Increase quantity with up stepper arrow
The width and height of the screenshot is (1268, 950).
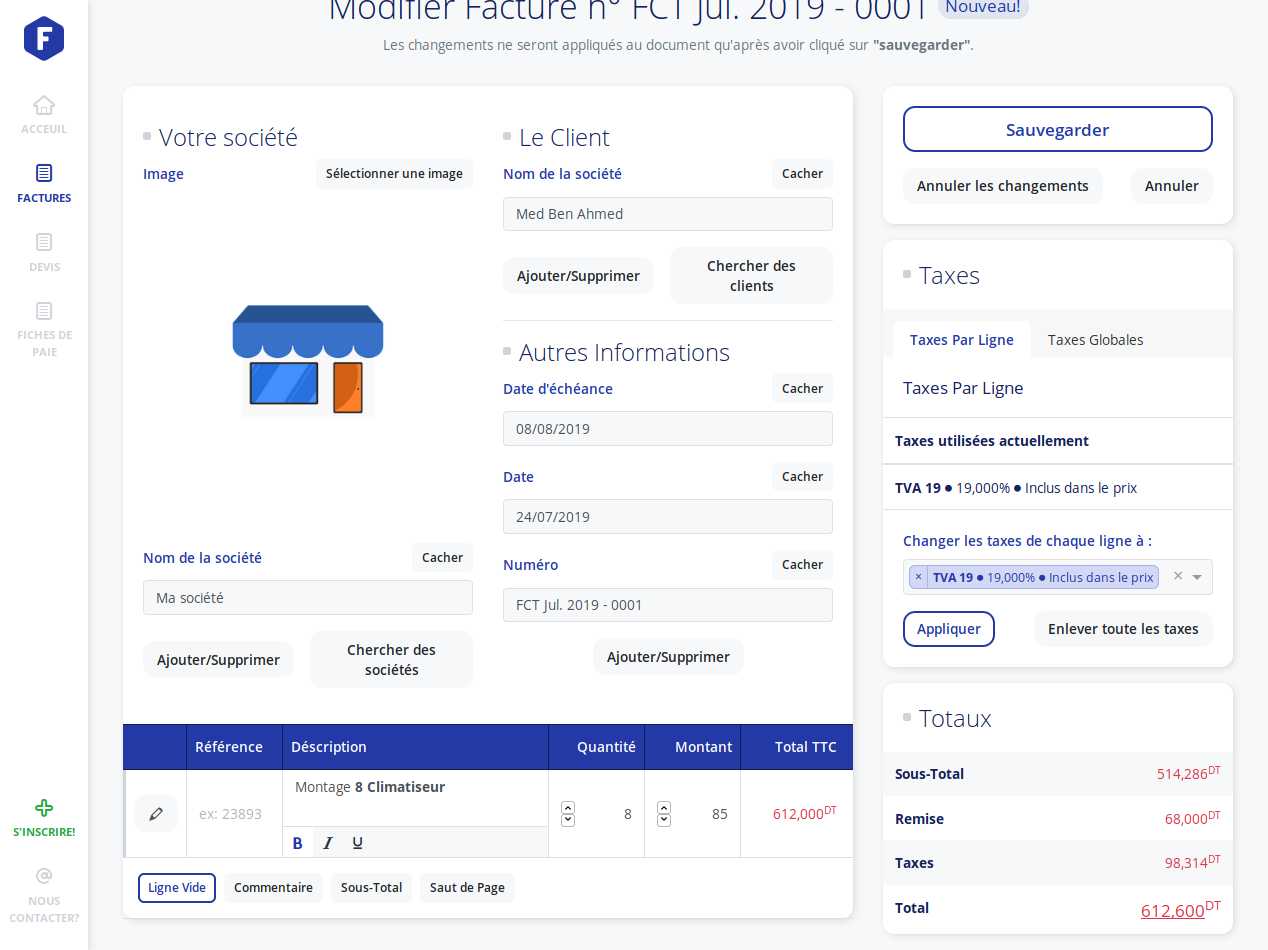coord(568,807)
